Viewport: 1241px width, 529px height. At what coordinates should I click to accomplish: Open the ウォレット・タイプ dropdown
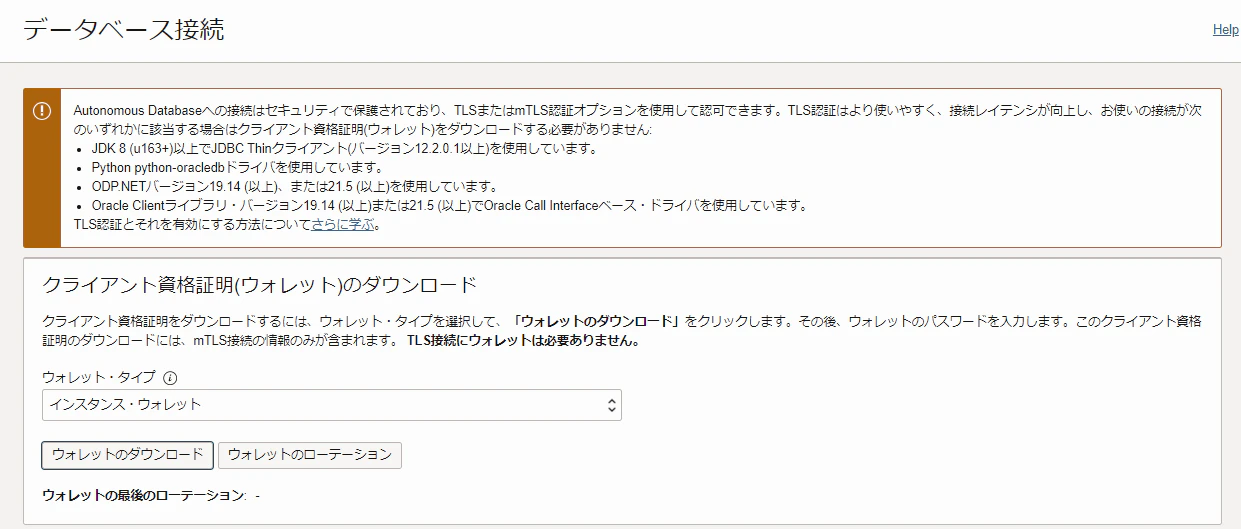pyautogui.click(x=332, y=405)
